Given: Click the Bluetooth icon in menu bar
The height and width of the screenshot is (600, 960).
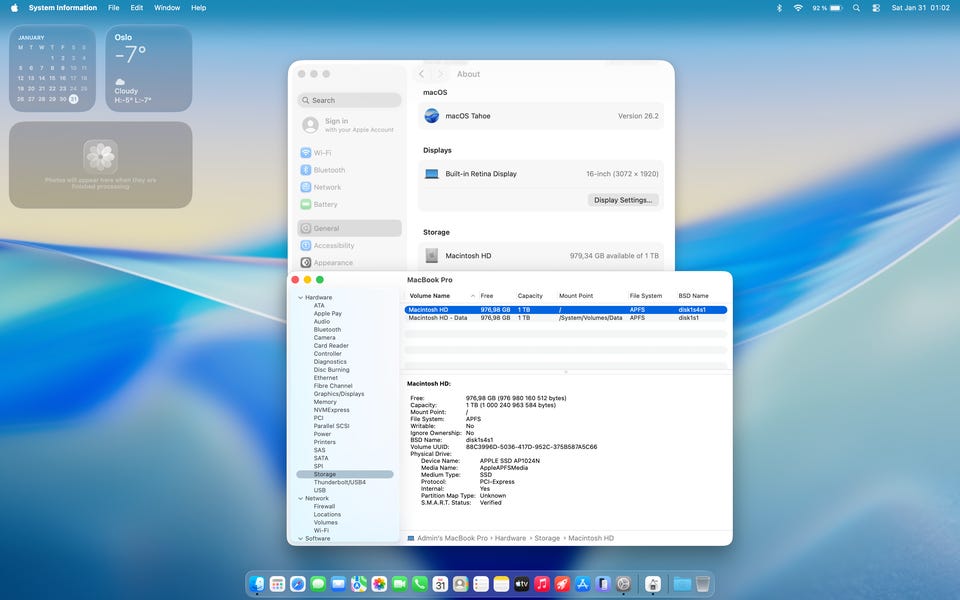Looking at the screenshot, I should pos(779,8).
